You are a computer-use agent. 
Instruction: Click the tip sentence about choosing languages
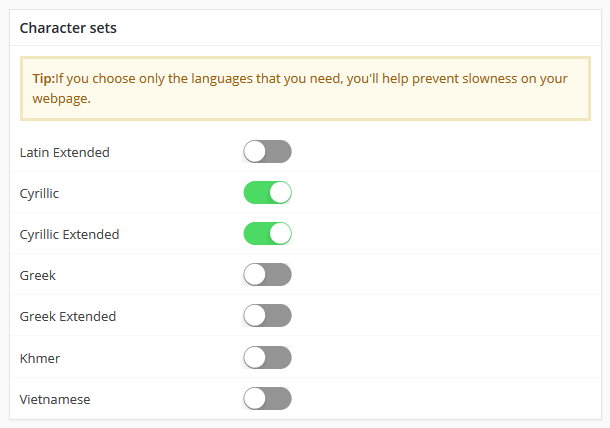coord(300,77)
